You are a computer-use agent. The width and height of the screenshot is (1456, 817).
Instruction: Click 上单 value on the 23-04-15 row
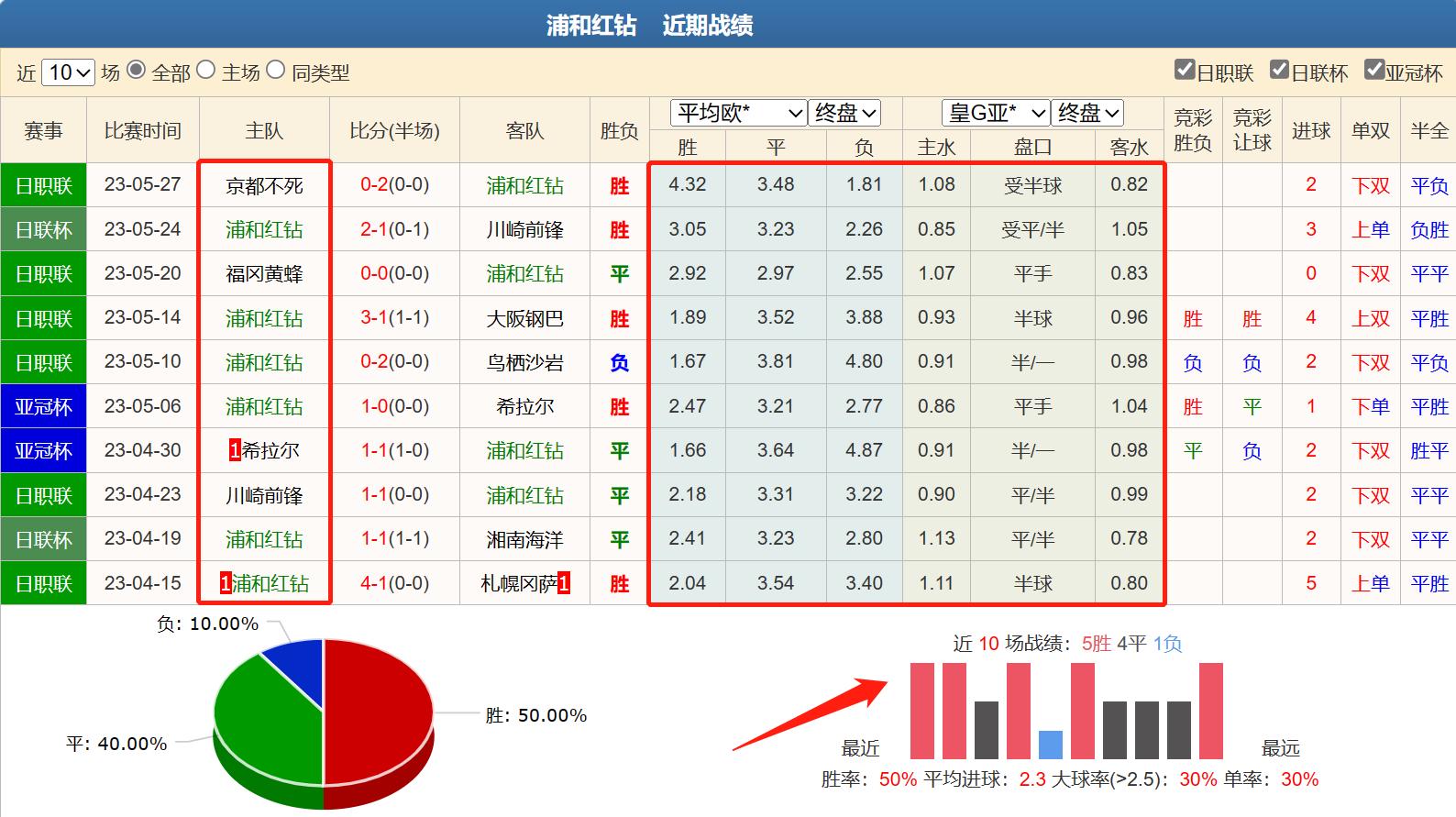1371,583
